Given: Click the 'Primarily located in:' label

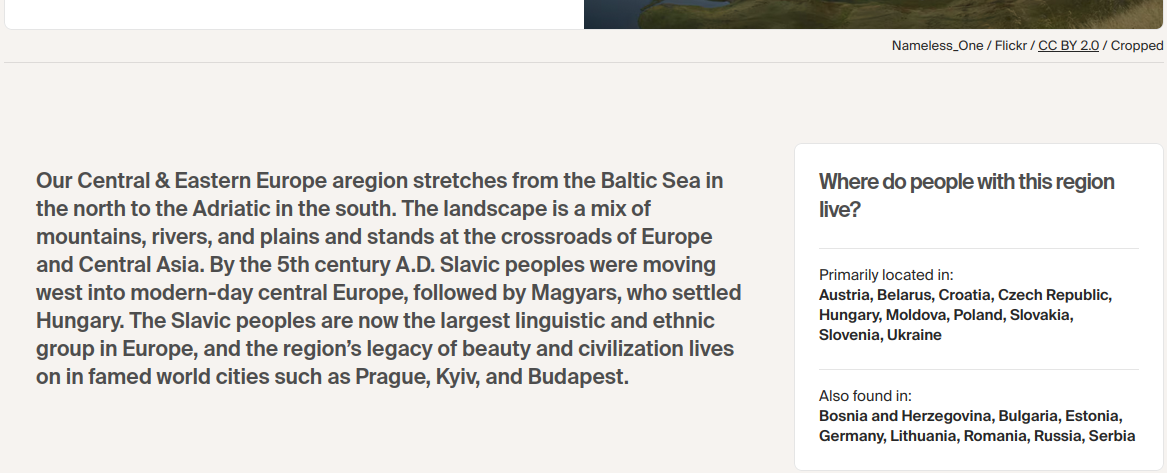Looking at the screenshot, I should 886,275.
